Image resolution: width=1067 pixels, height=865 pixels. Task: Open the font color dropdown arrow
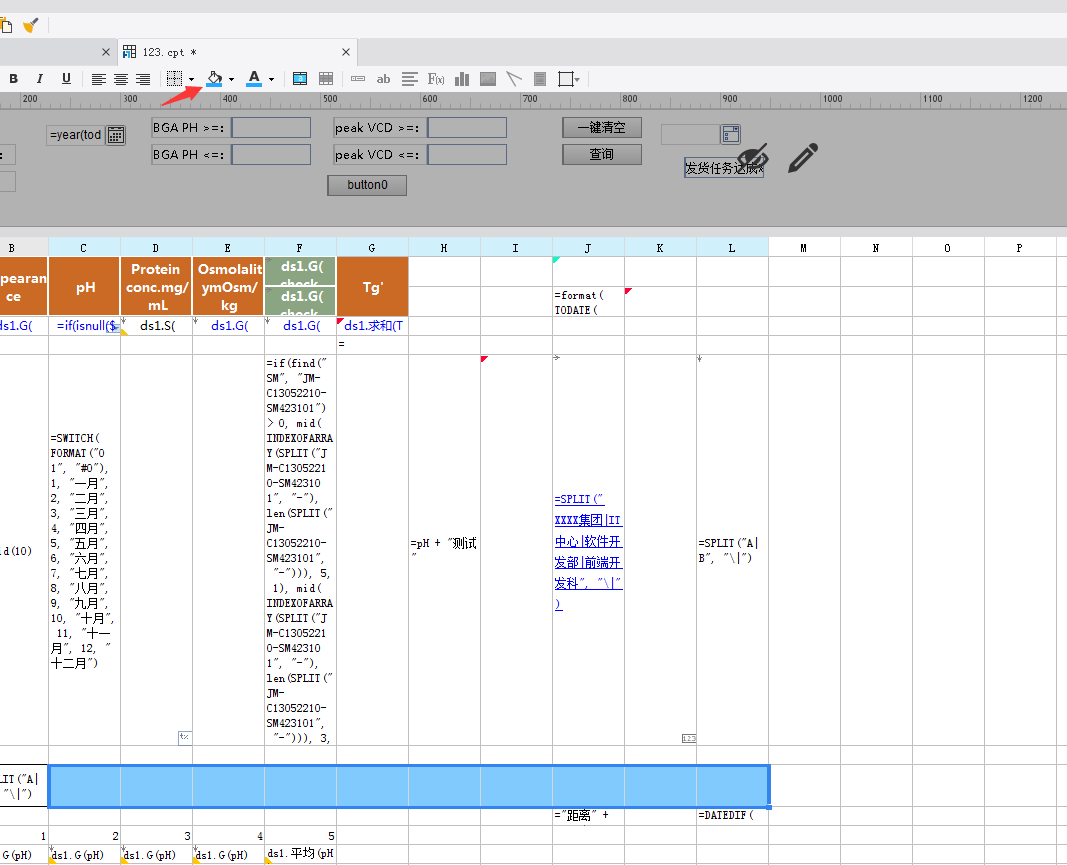click(272, 79)
